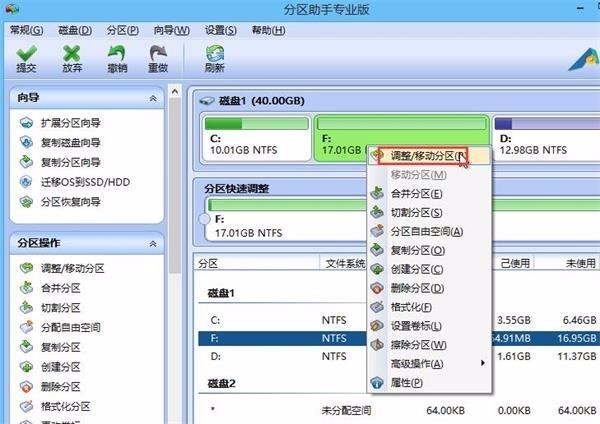Select 复制分区 in sidebar operations
Image resolution: width=600 pixels, height=424 pixels.
tap(61, 347)
